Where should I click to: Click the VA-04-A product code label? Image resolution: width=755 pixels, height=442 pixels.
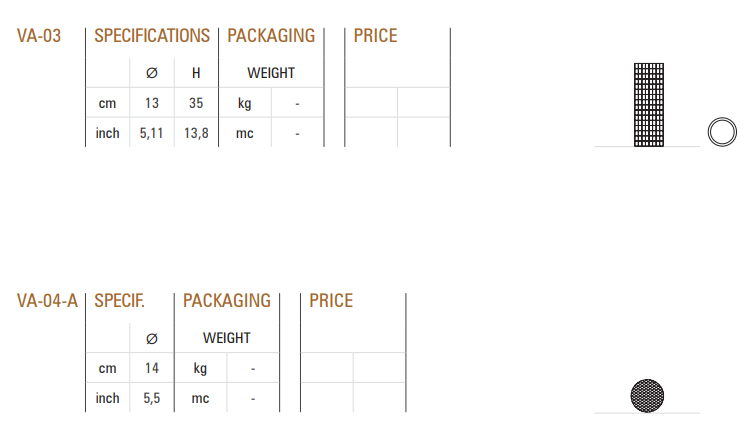click(x=47, y=301)
